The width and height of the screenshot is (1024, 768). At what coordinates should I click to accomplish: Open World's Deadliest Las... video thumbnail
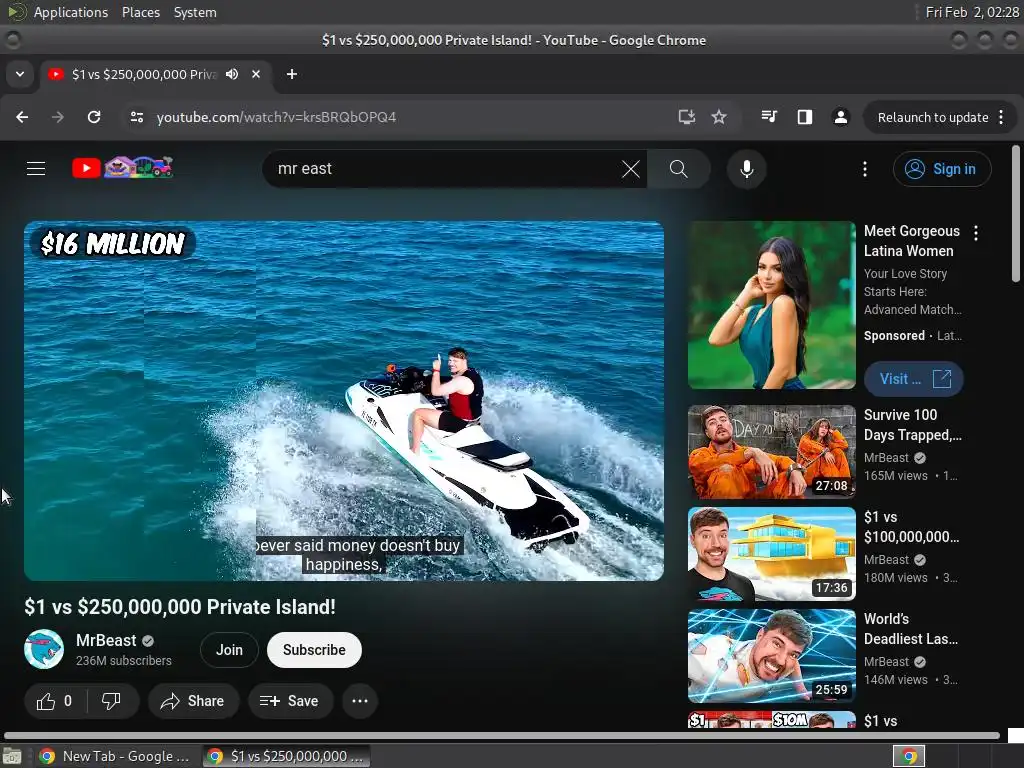[771, 656]
